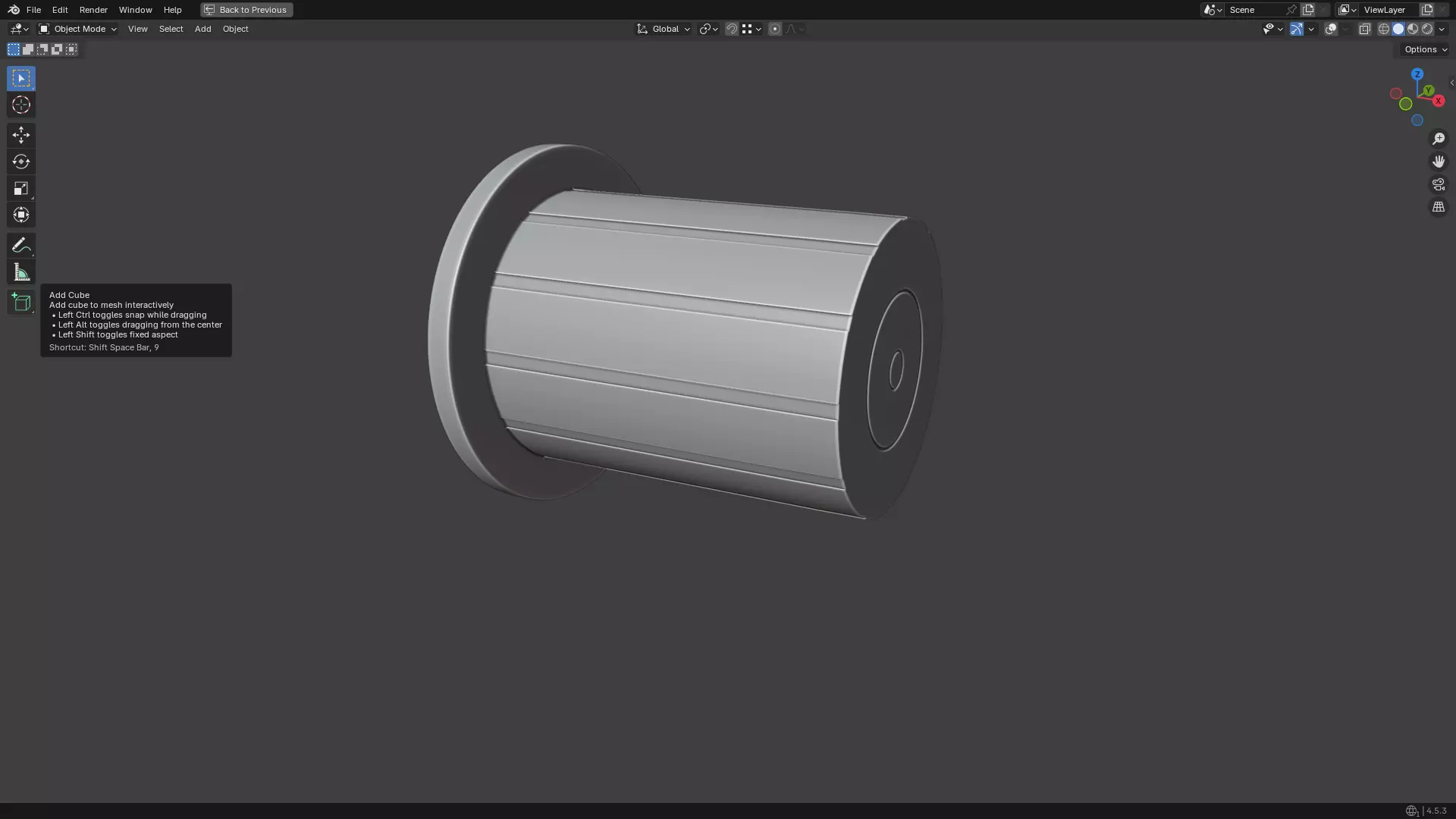
Task: Activate the Measure tool
Action: [20, 272]
